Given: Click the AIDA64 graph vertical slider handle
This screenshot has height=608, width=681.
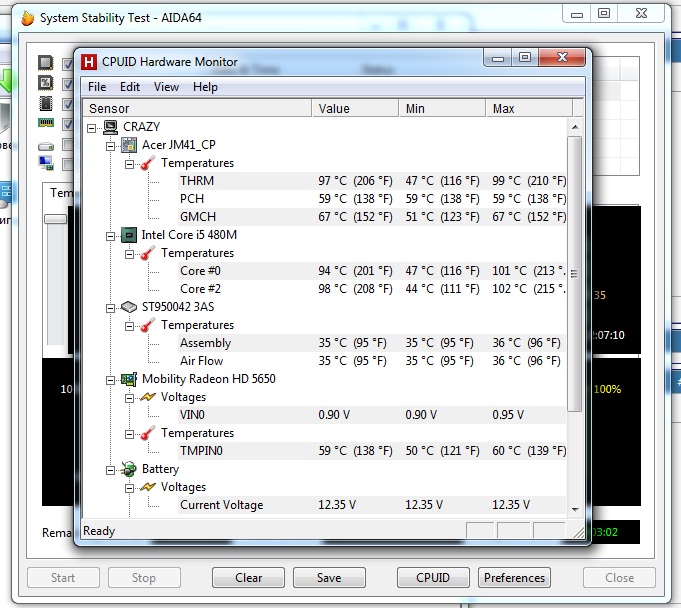Looking at the screenshot, I should (x=56, y=219).
